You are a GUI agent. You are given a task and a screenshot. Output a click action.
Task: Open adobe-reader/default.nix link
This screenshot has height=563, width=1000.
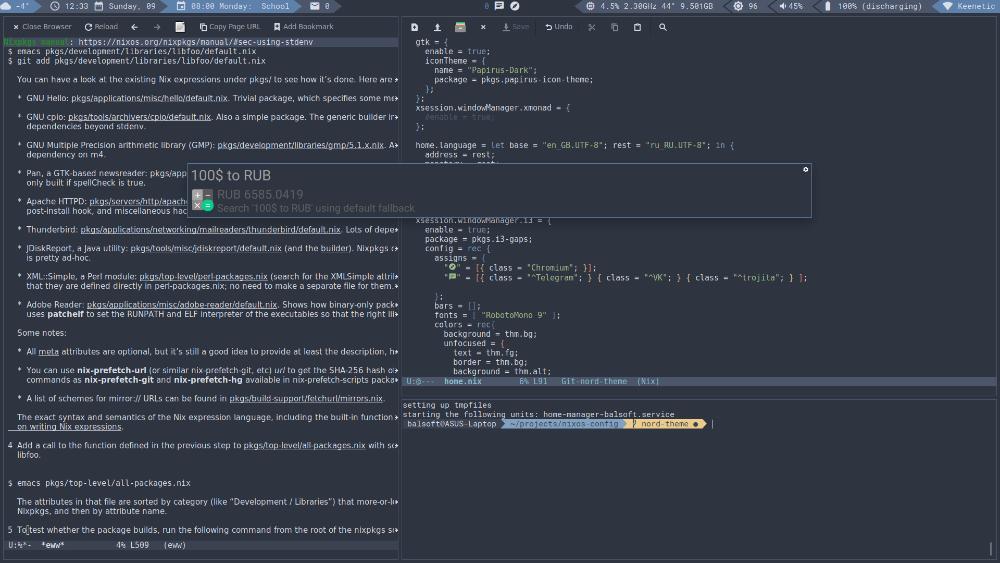coord(182,305)
